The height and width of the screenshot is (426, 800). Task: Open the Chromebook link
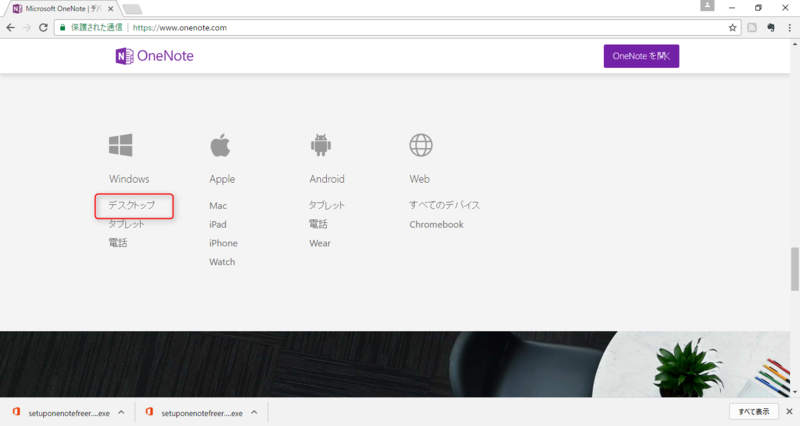(436, 224)
